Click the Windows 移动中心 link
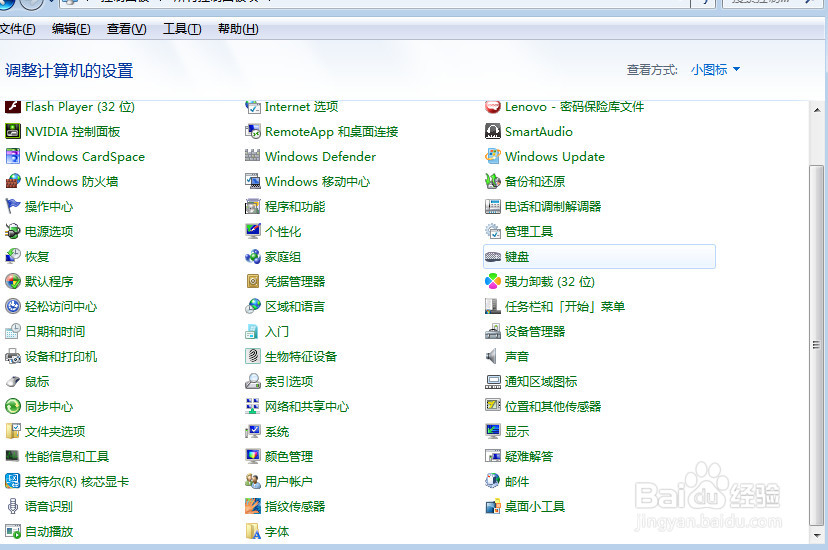The image size is (828, 550). point(317,182)
